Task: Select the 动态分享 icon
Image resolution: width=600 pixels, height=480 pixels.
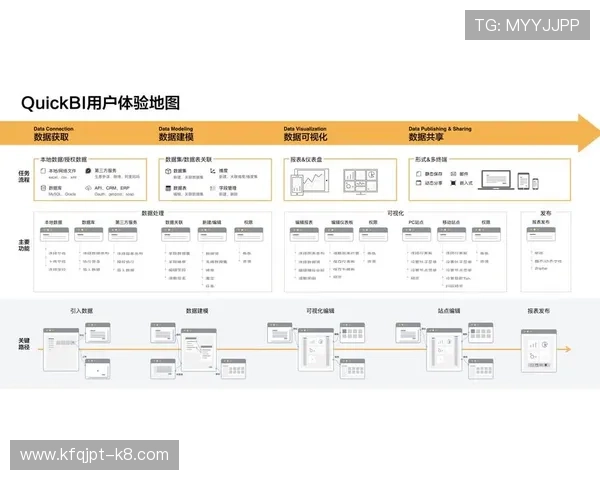Action: [419, 183]
